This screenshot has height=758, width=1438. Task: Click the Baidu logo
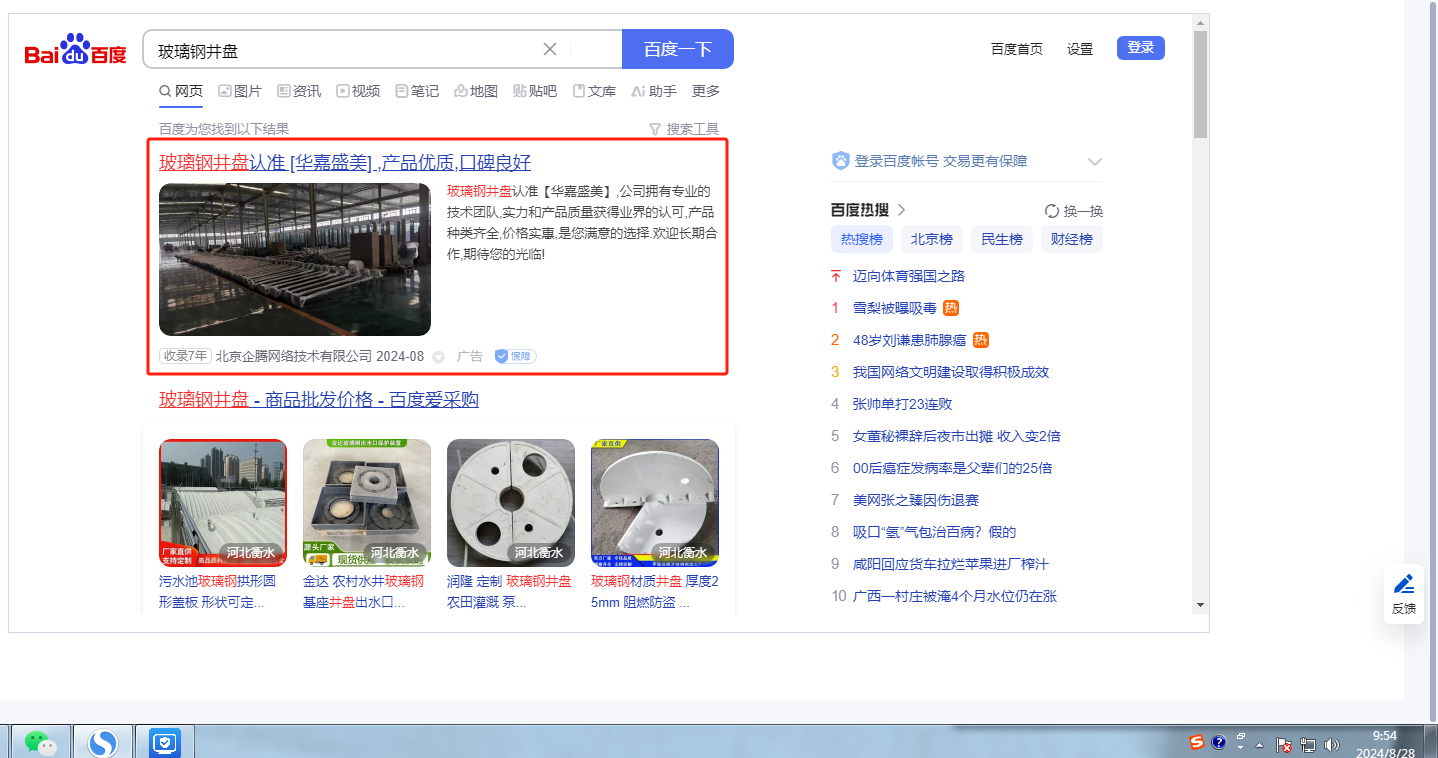click(x=76, y=49)
